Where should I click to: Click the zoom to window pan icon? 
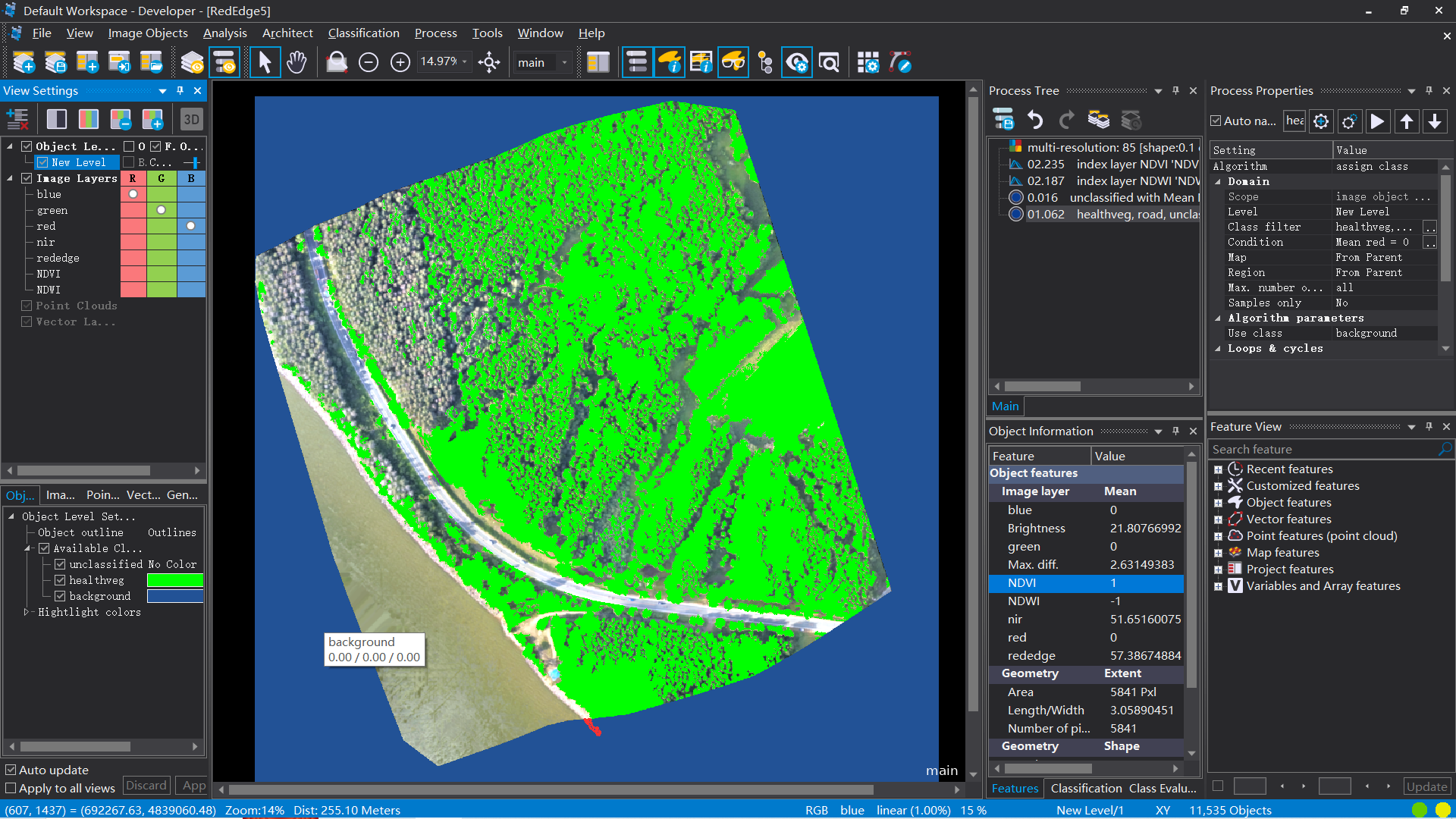point(489,62)
